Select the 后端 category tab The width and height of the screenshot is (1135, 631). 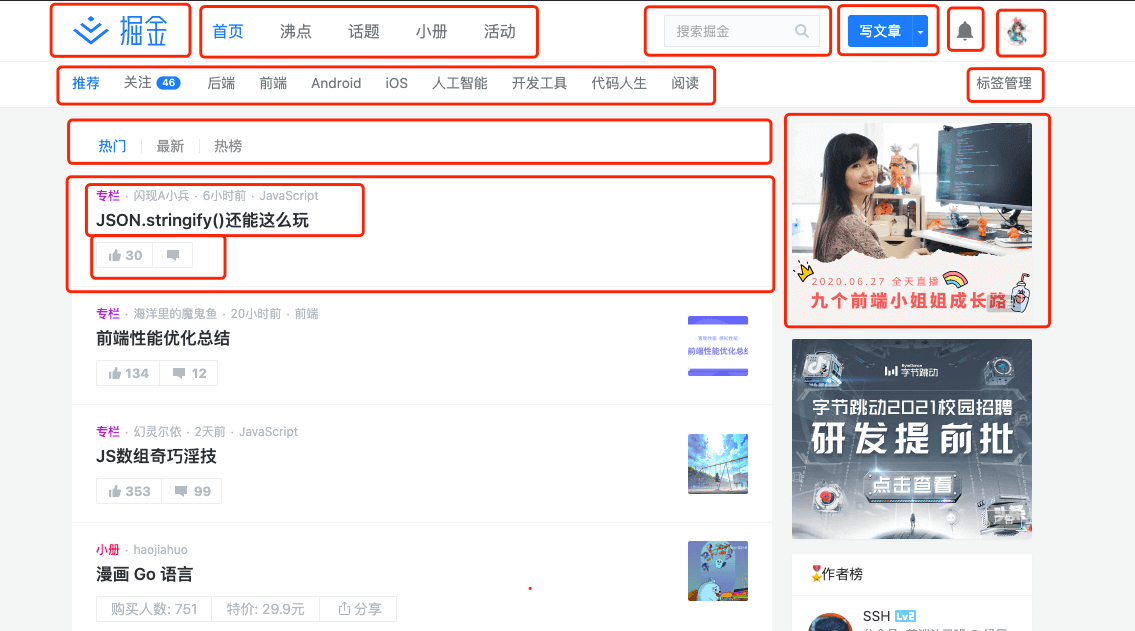coord(221,83)
